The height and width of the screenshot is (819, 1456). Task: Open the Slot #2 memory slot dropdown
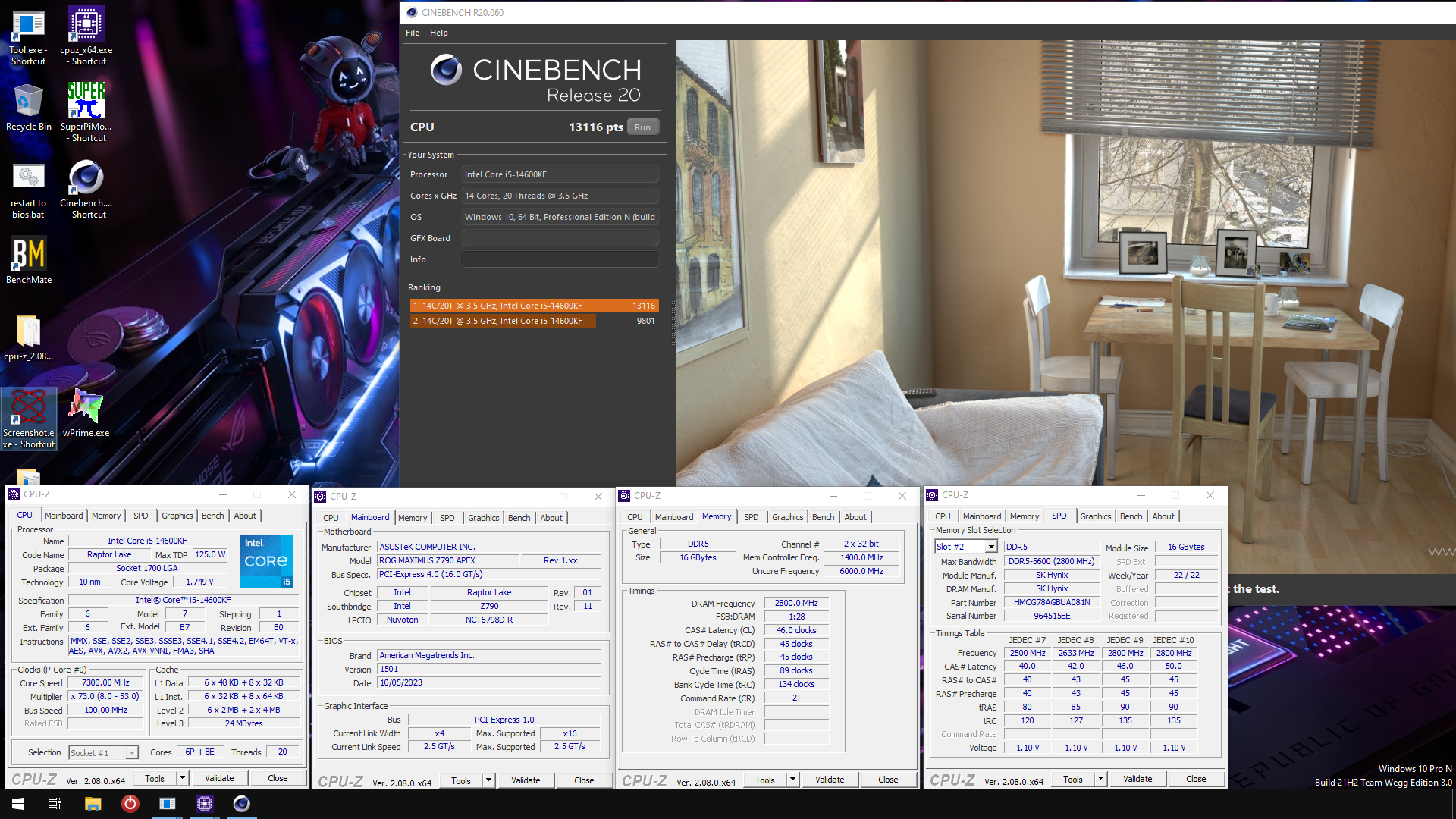966,547
